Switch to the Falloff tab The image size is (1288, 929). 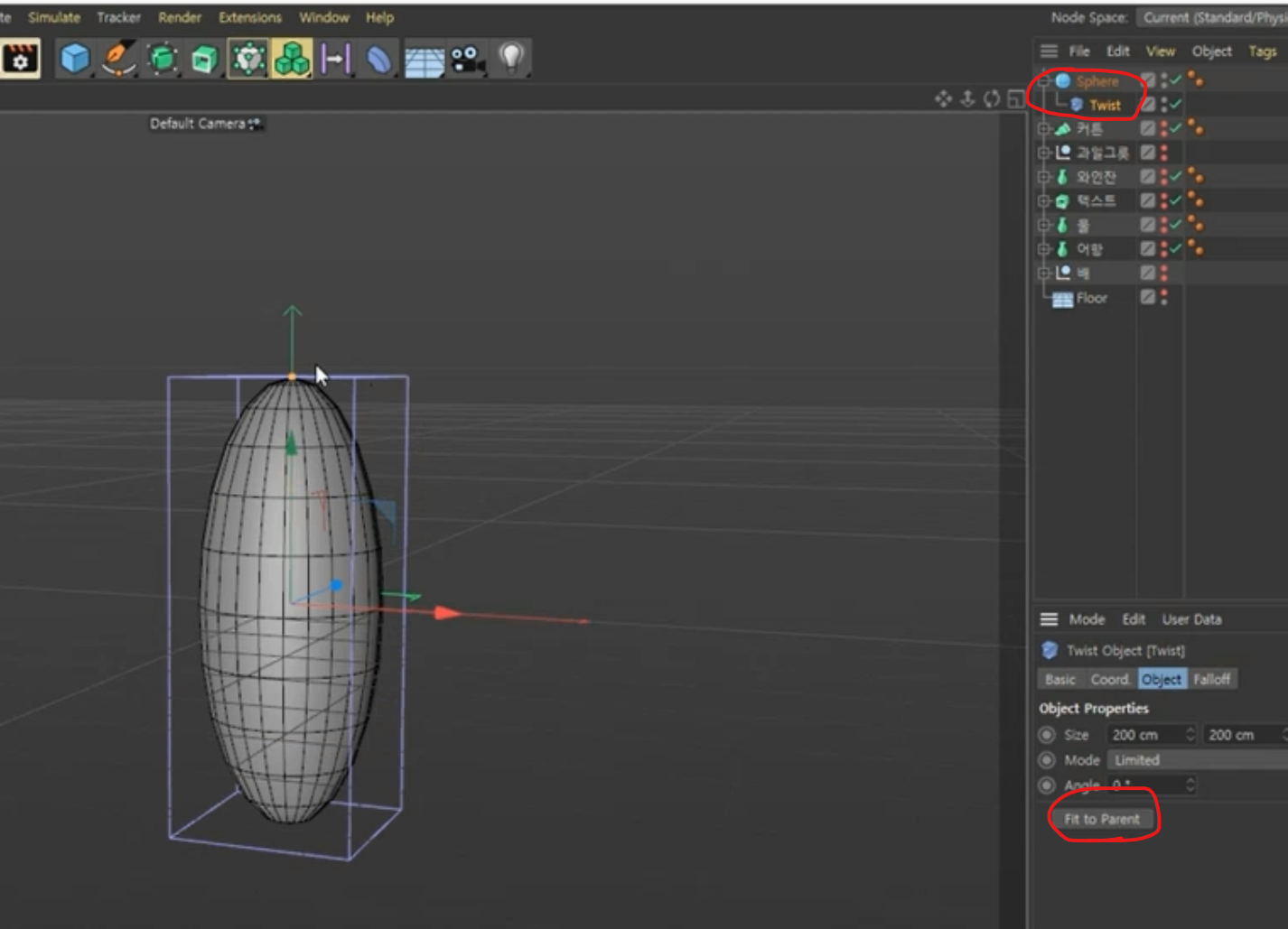(1211, 679)
